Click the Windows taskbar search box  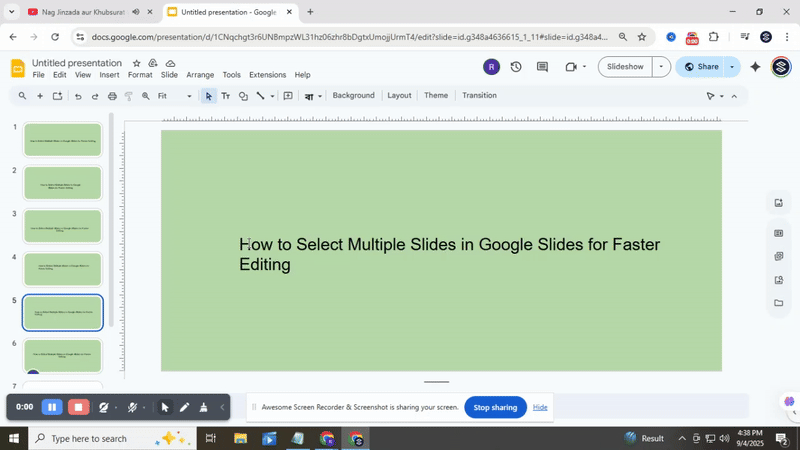[x=112, y=438]
